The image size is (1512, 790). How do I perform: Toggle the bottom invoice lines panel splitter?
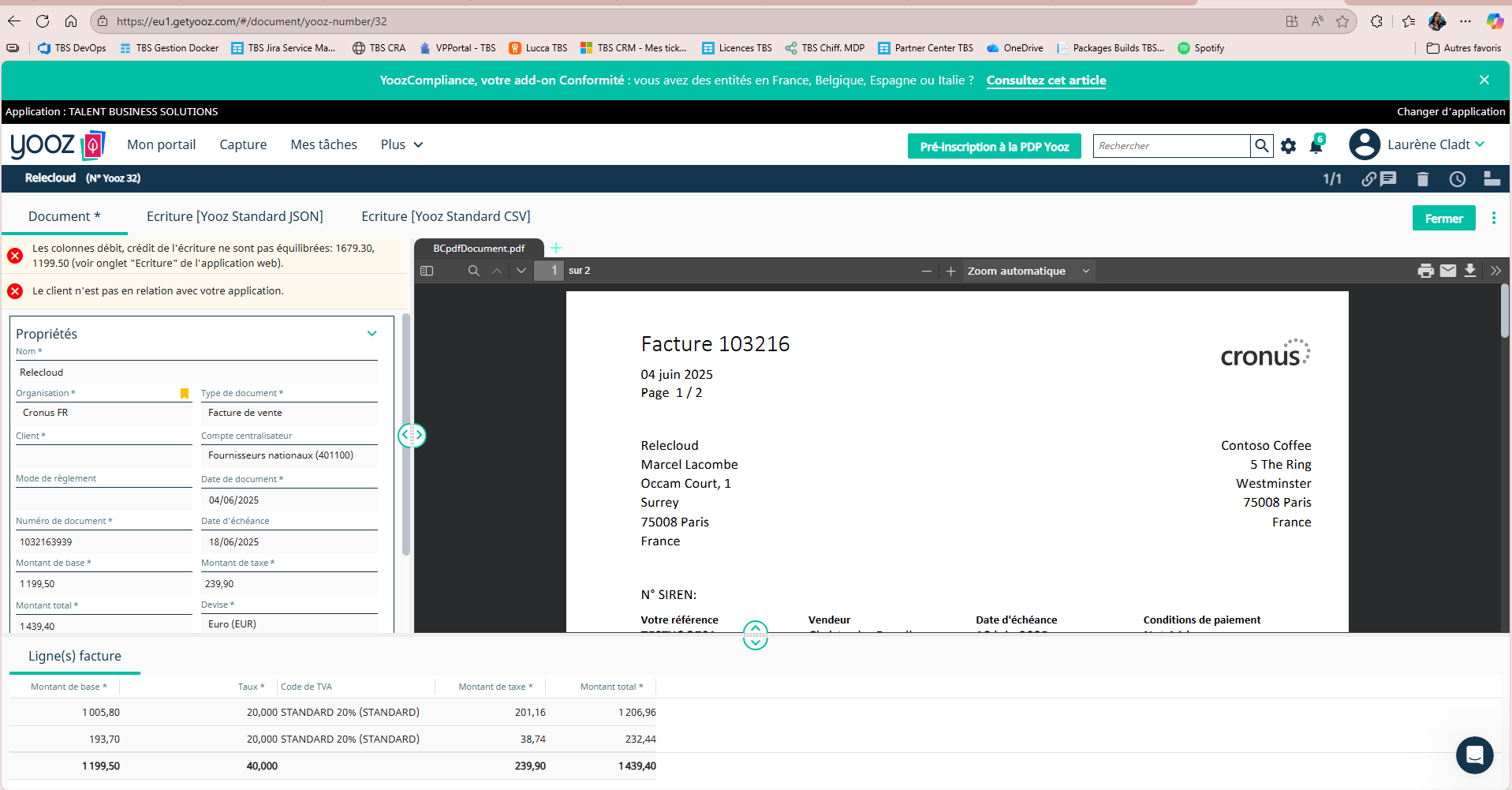pos(755,635)
